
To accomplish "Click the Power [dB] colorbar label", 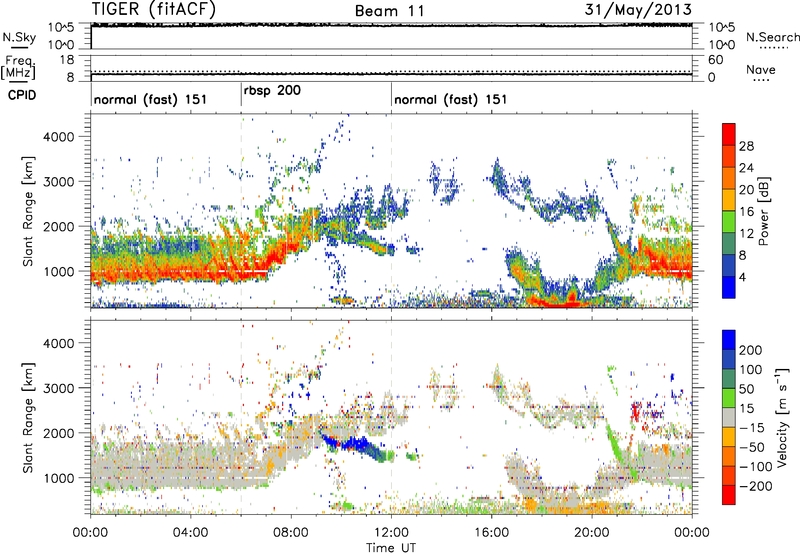I will pos(763,211).
